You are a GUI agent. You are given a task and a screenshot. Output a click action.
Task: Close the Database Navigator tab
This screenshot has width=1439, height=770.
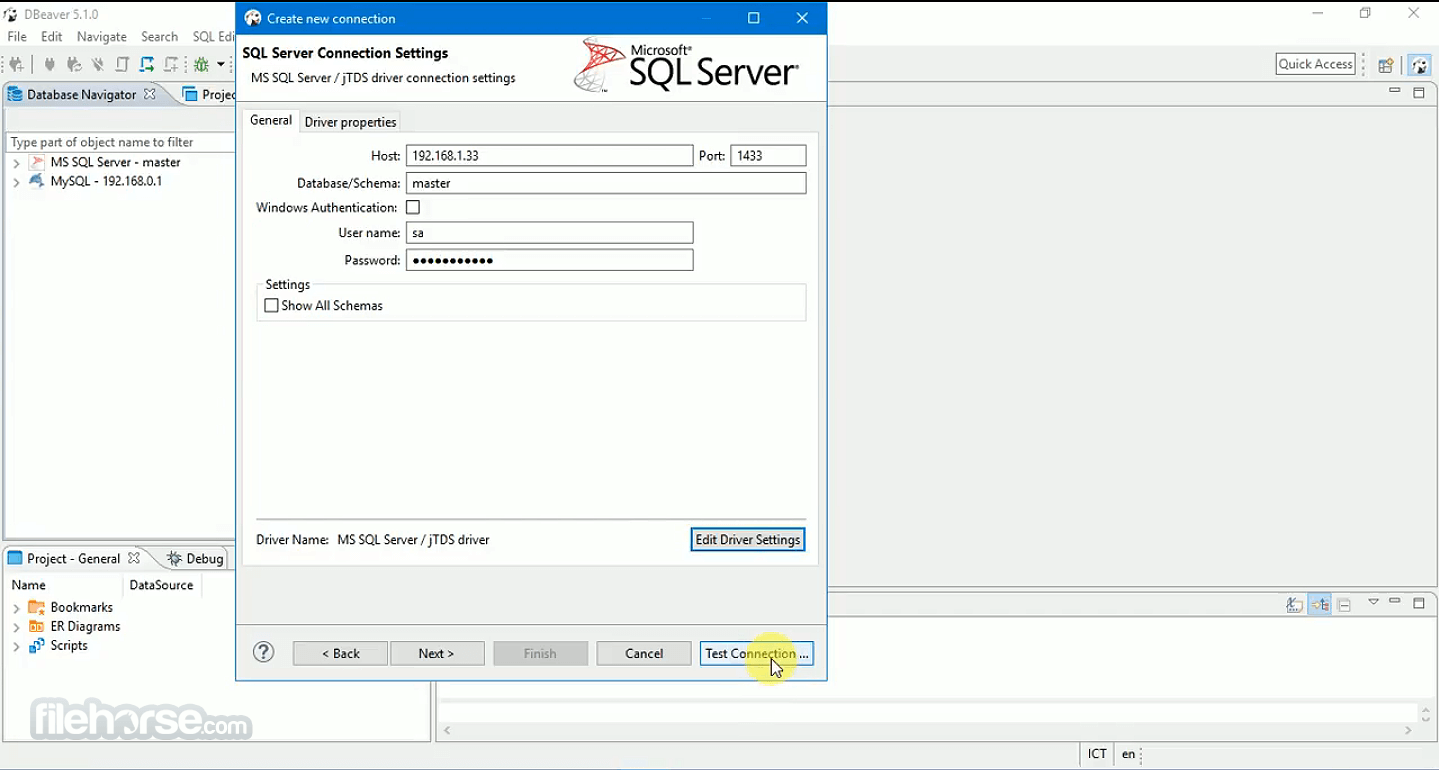pos(150,94)
